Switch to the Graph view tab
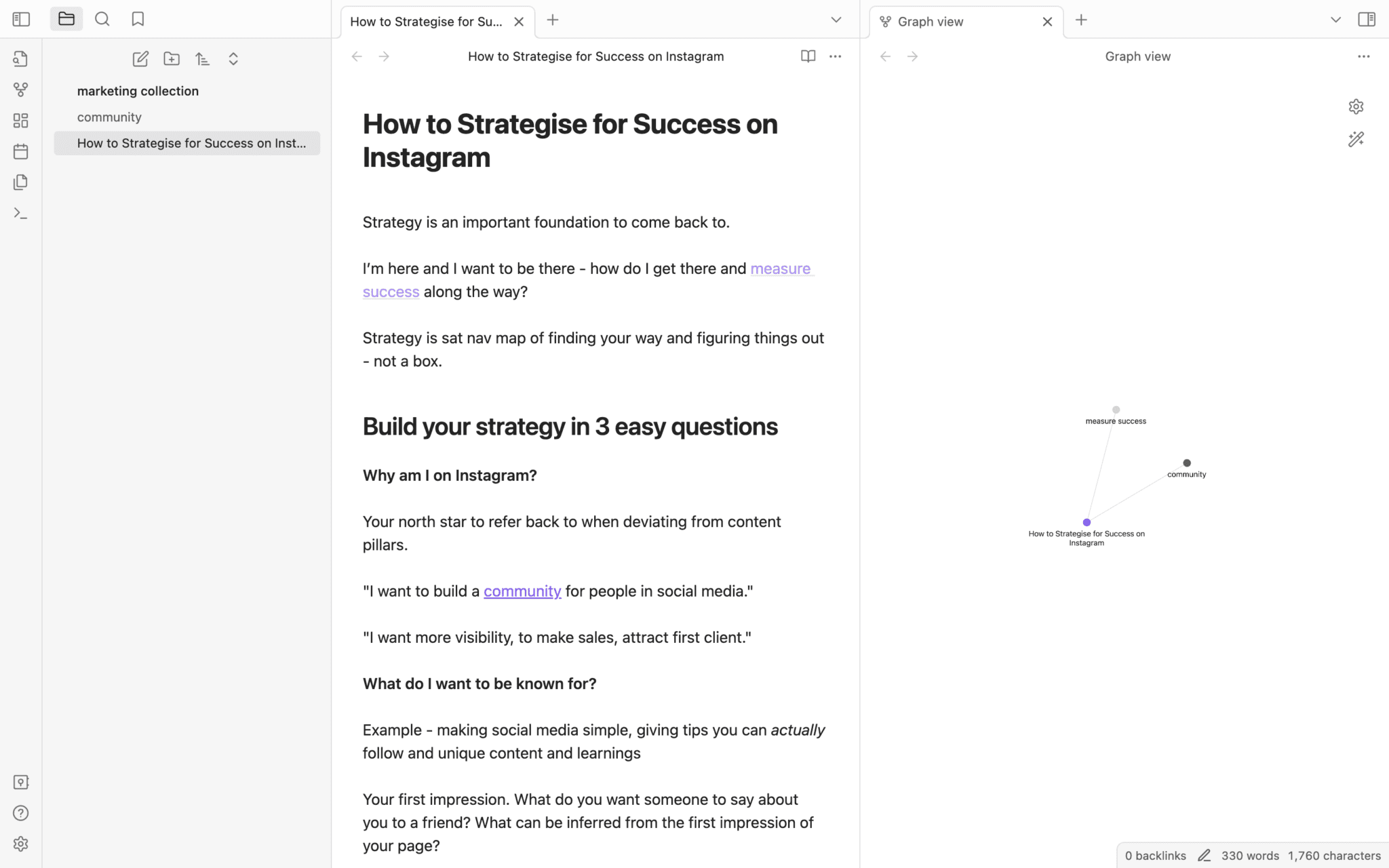 pos(930,21)
